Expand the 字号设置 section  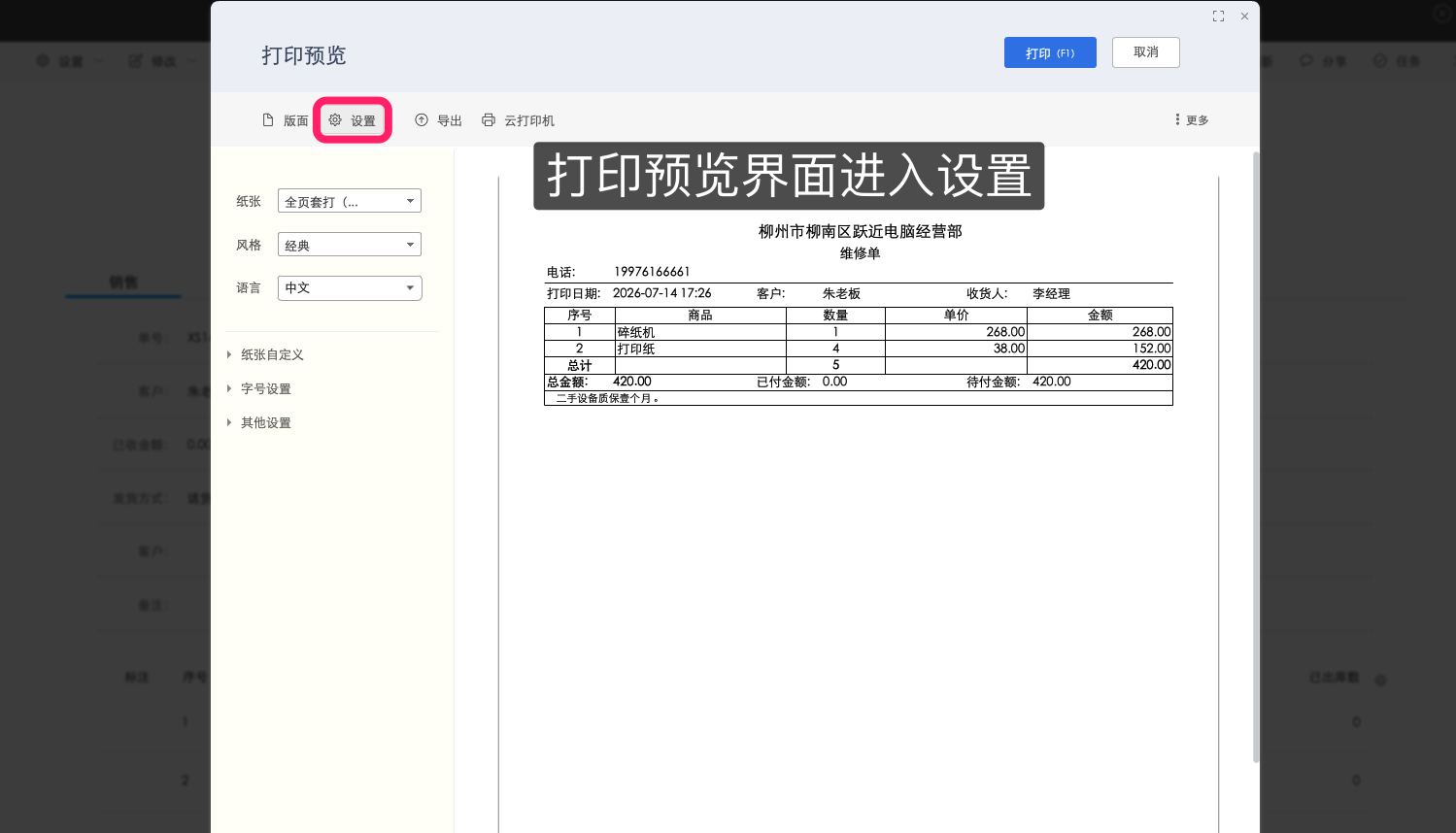tap(258, 388)
